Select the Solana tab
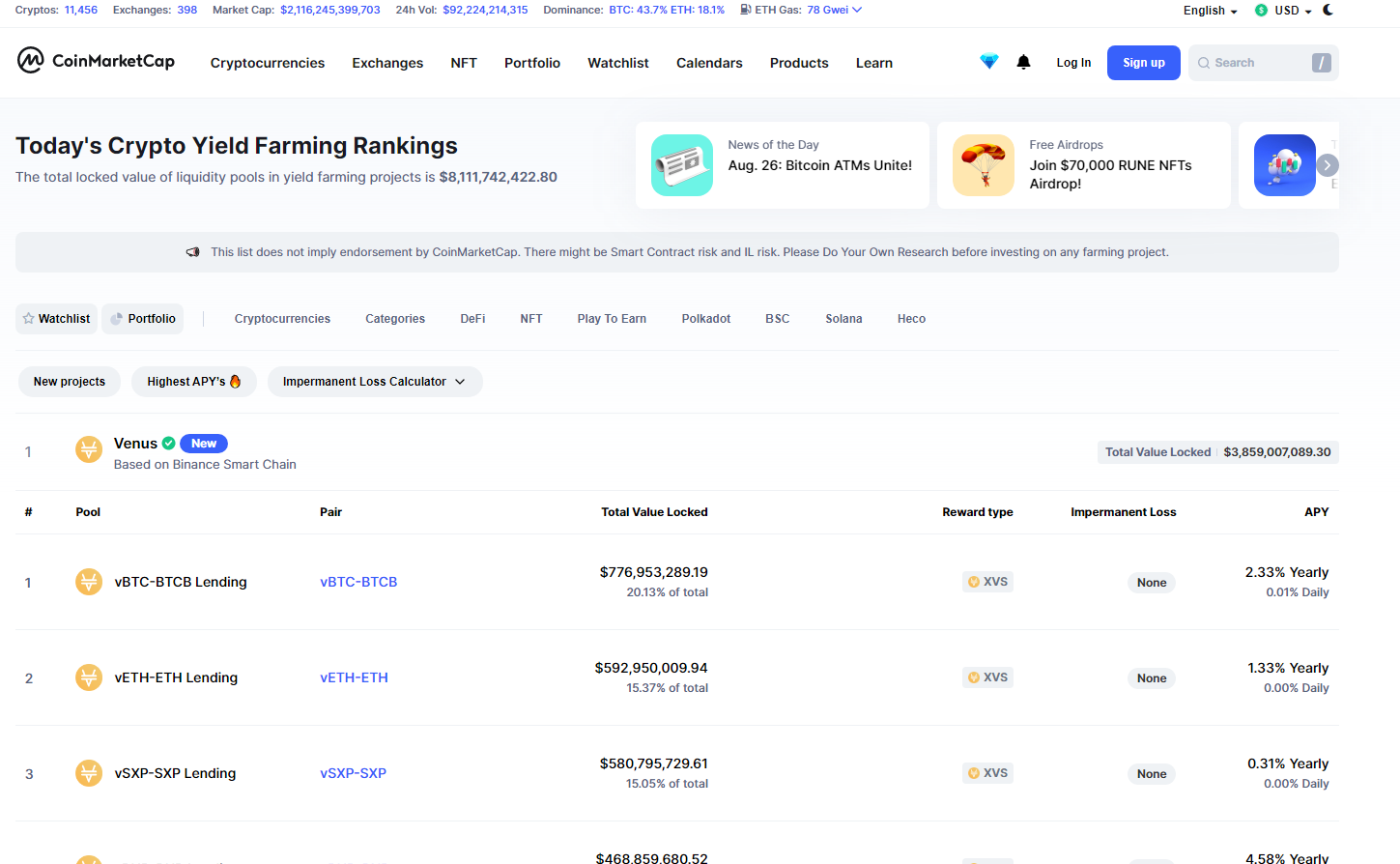The image size is (1400, 864). 843,319
